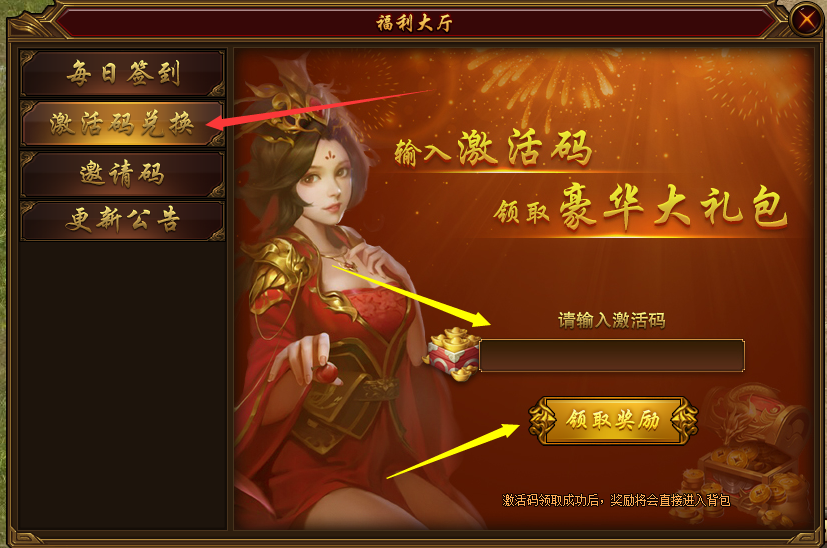Open the 更新公告 tab
This screenshot has height=548, width=827.
click(x=122, y=220)
